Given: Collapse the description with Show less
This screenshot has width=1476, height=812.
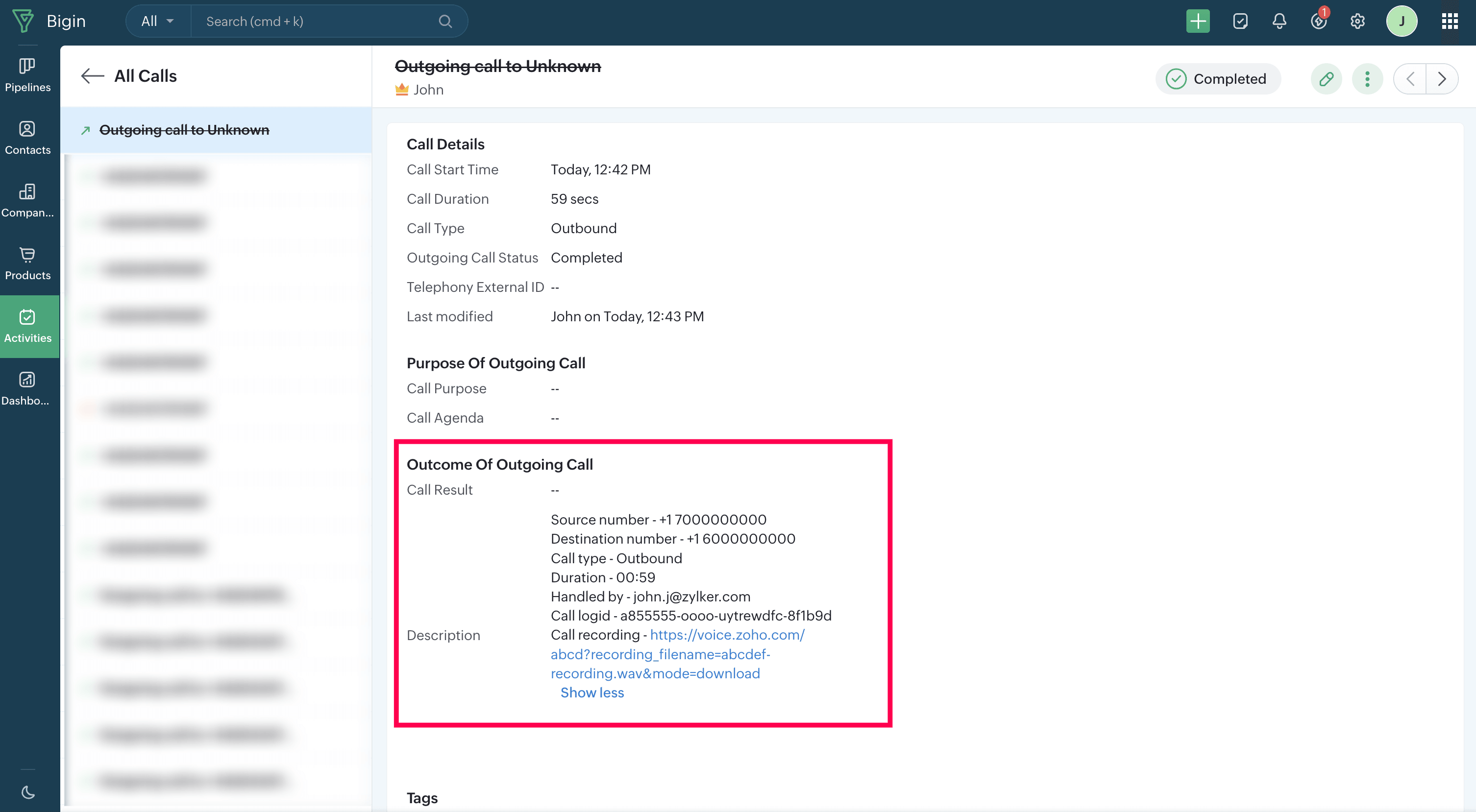Looking at the screenshot, I should pyautogui.click(x=592, y=693).
